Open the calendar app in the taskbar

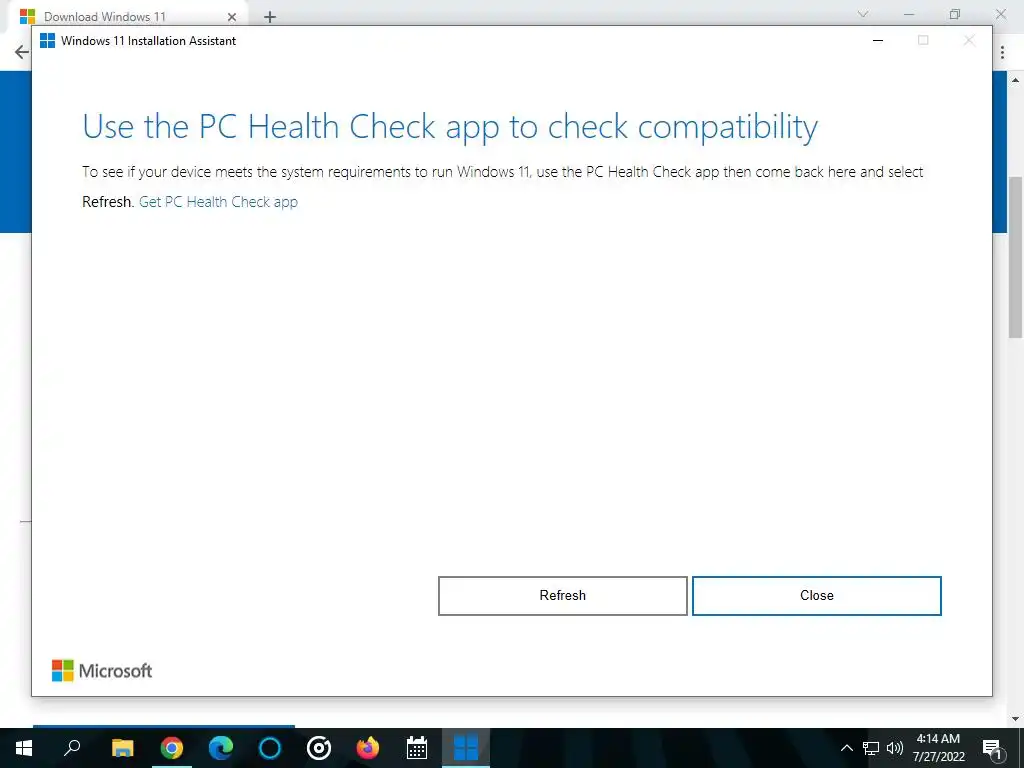tap(417, 748)
